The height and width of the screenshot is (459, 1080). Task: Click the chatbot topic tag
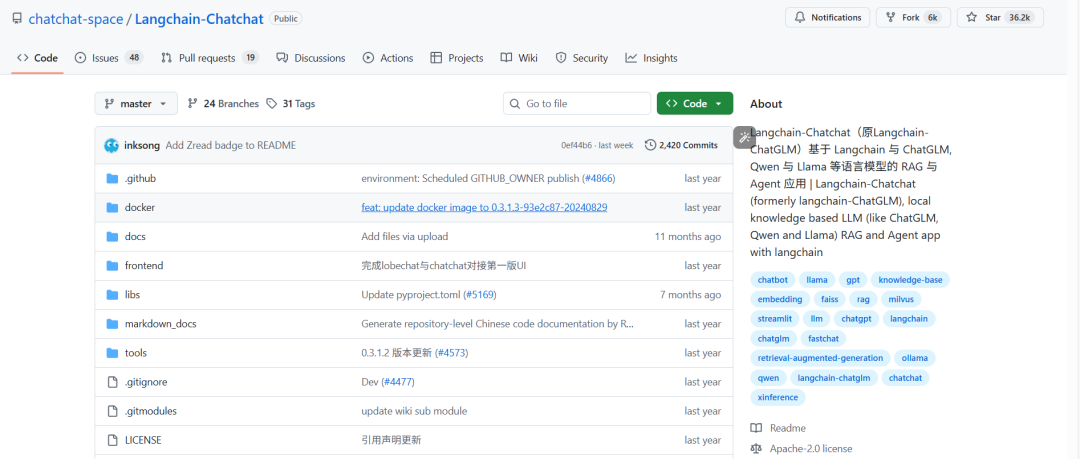[x=772, y=280]
